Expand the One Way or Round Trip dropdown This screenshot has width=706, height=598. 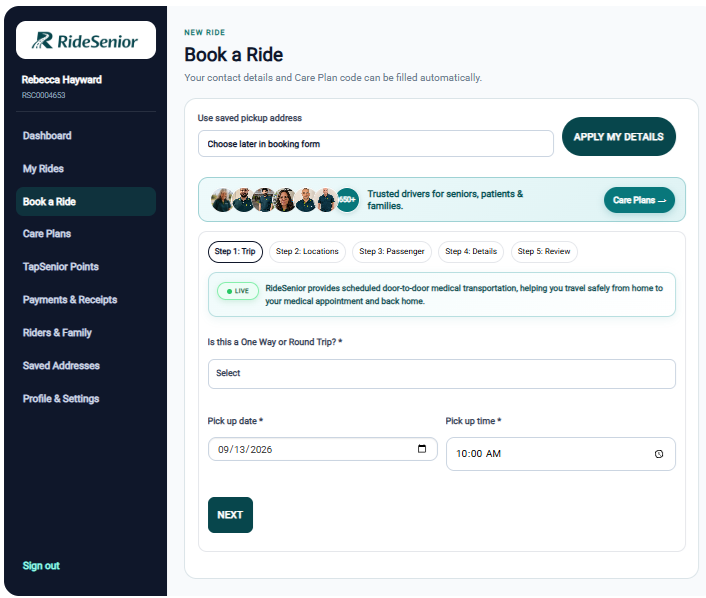point(441,373)
